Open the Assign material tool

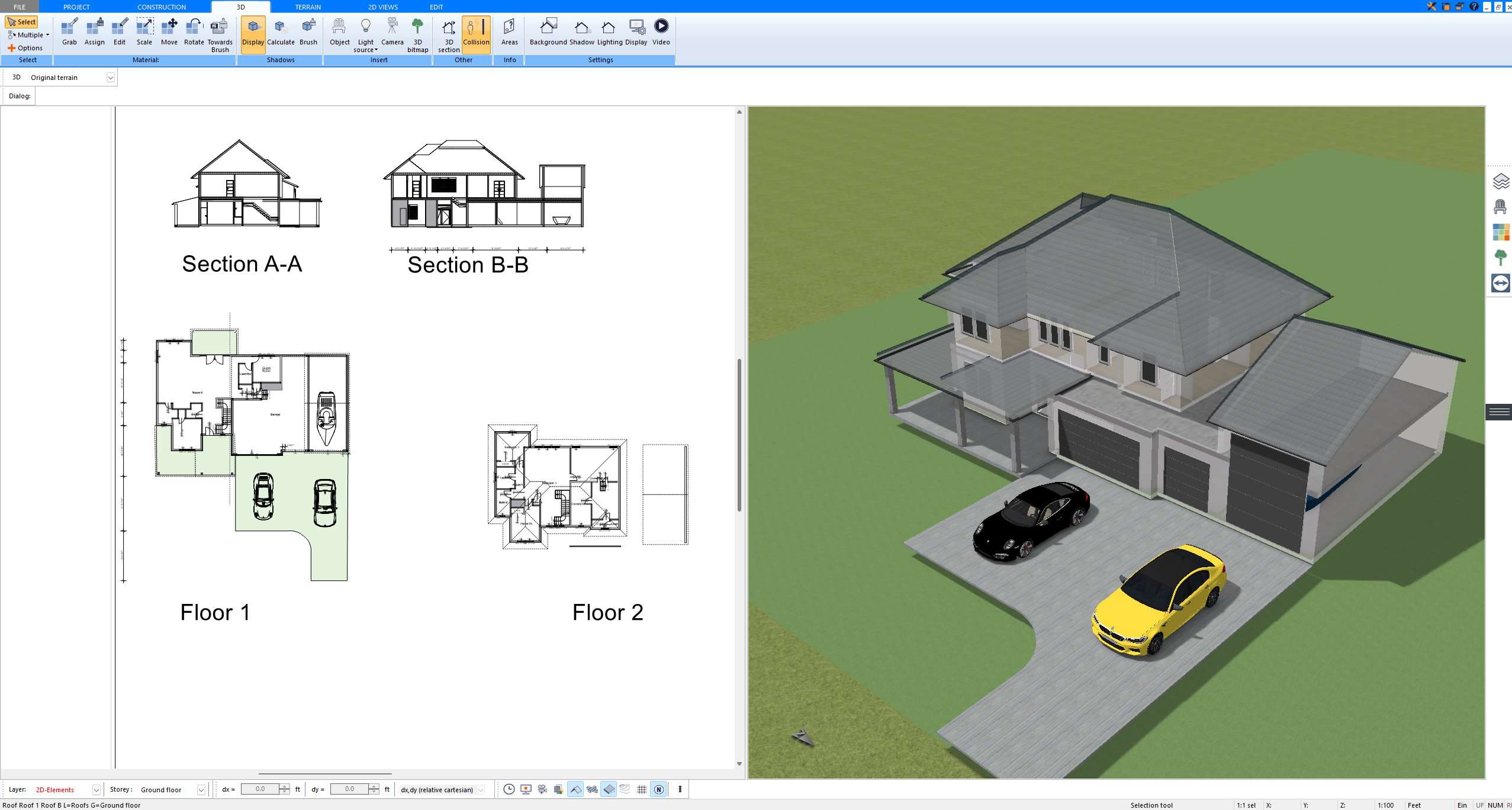click(94, 33)
